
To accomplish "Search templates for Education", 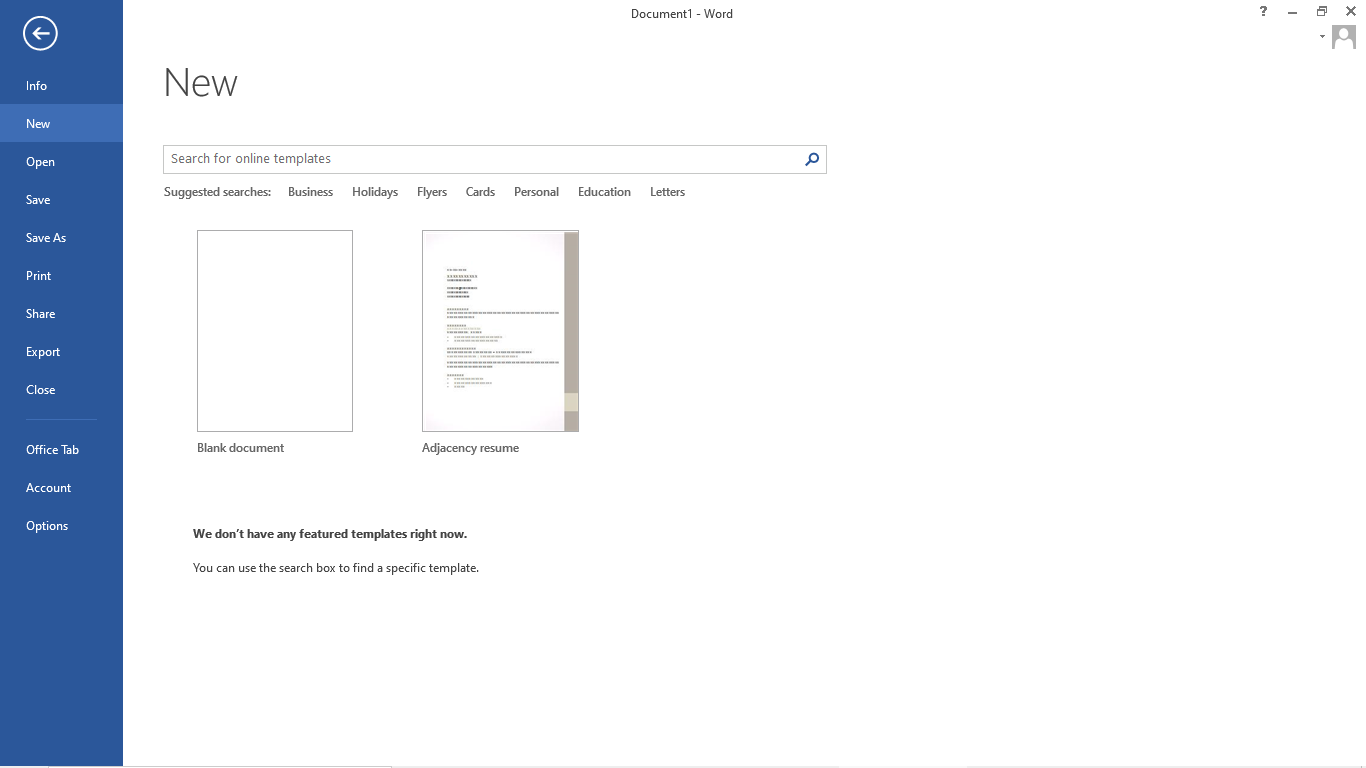I will (604, 191).
